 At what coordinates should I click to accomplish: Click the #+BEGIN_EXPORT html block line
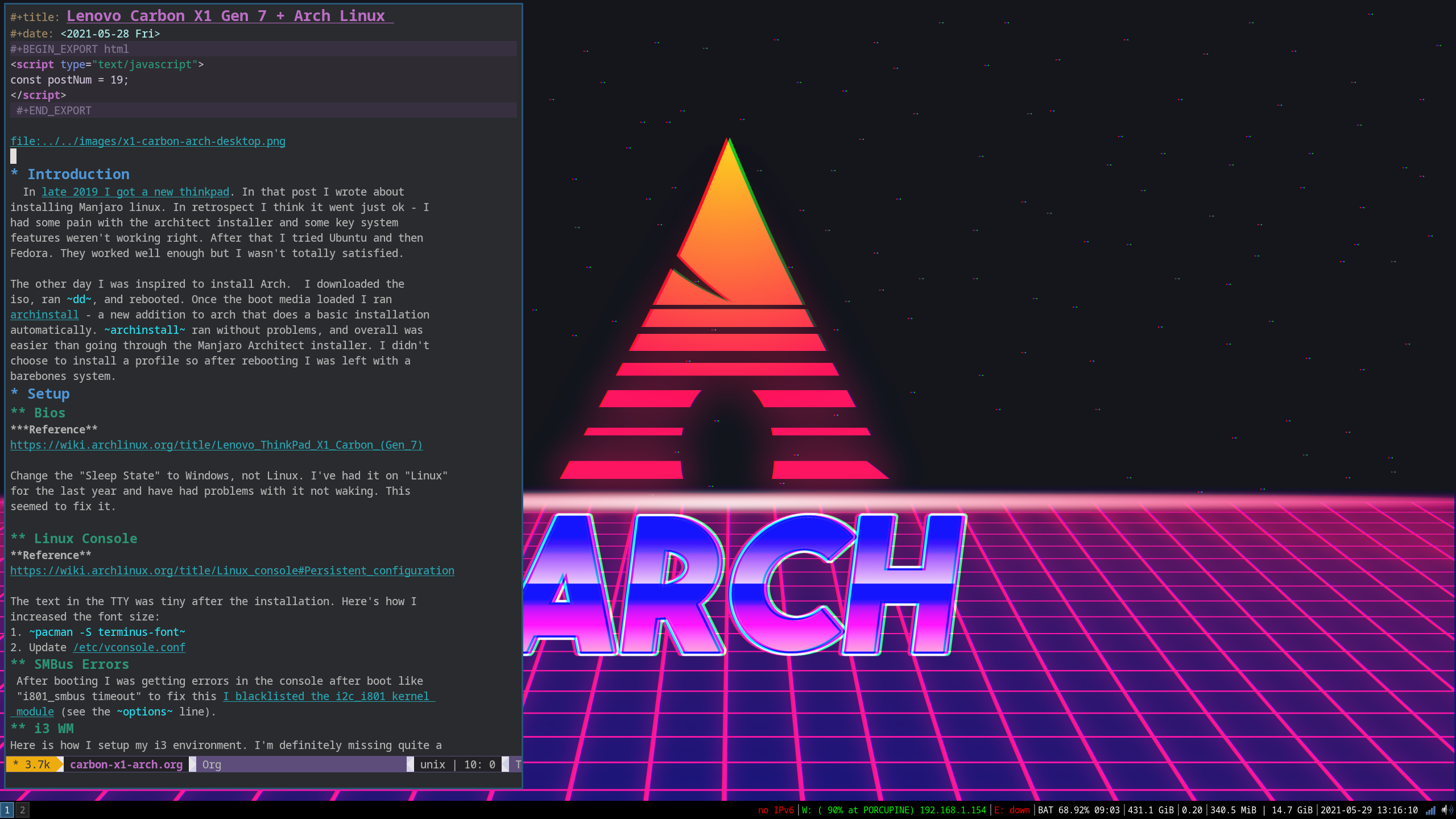click(263, 49)
